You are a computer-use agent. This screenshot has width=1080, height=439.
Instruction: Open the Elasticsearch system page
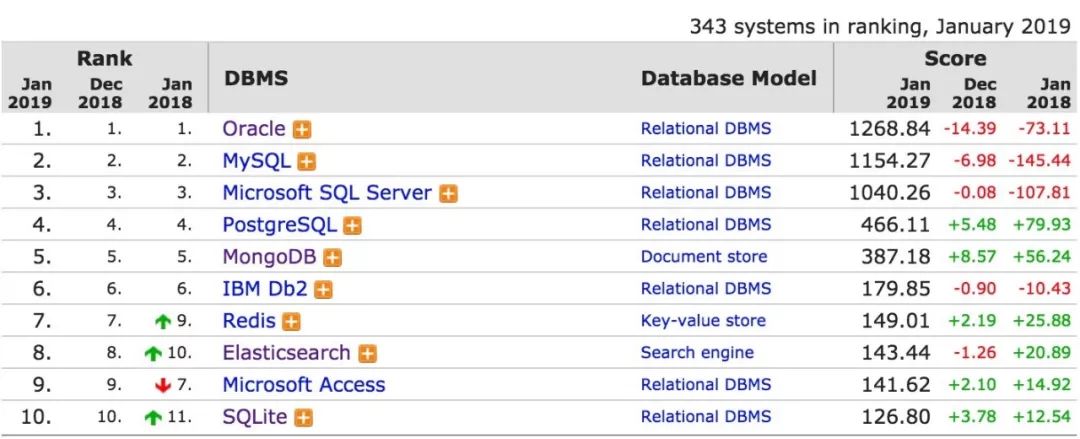tap(286, 353)
